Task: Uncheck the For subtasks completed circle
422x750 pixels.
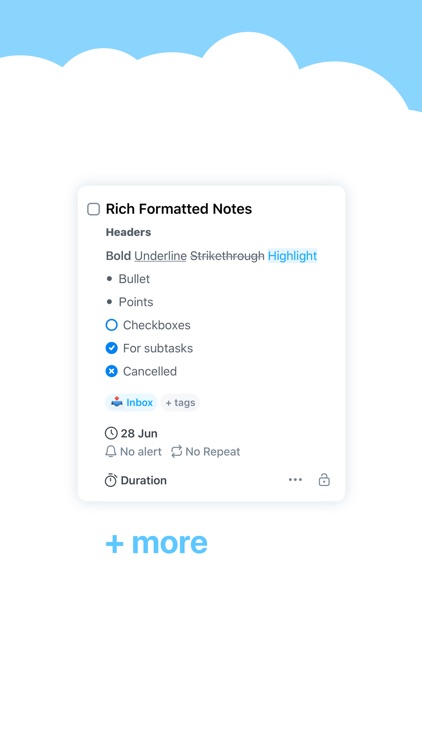Action: [x=111, y=348]
